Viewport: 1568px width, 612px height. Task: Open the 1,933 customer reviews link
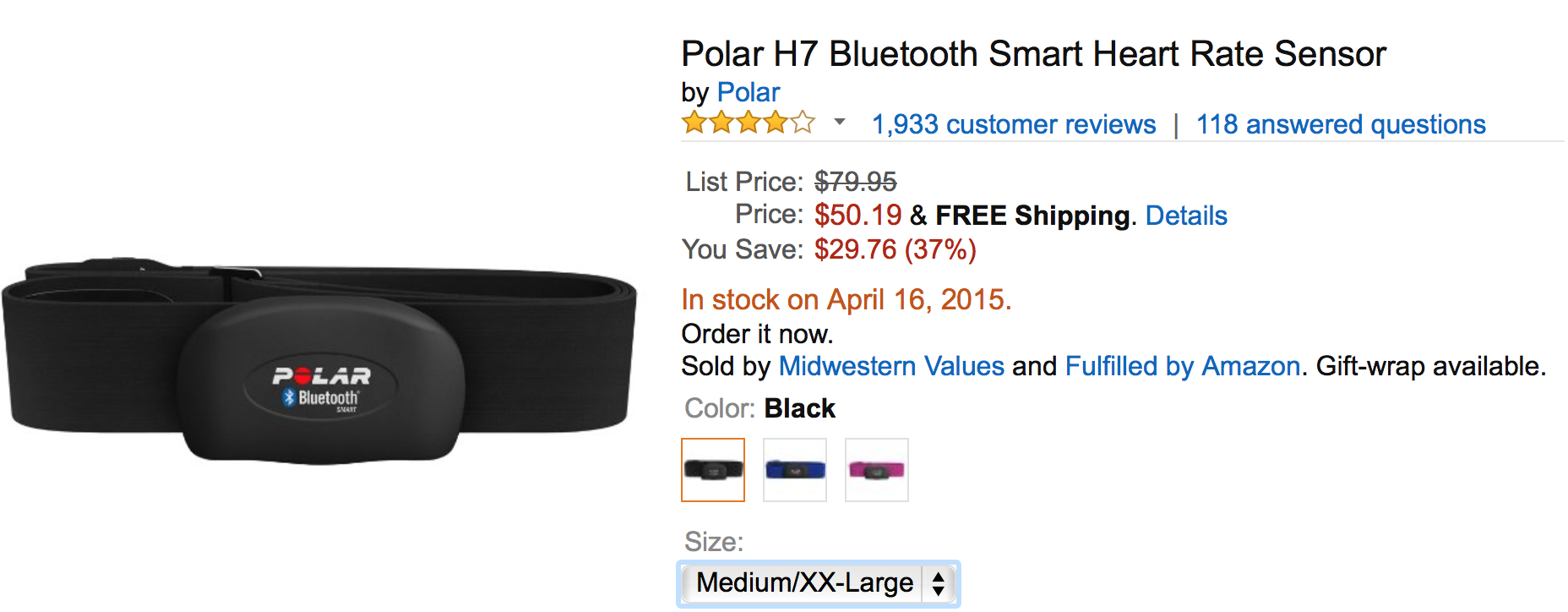(1014, 125)
